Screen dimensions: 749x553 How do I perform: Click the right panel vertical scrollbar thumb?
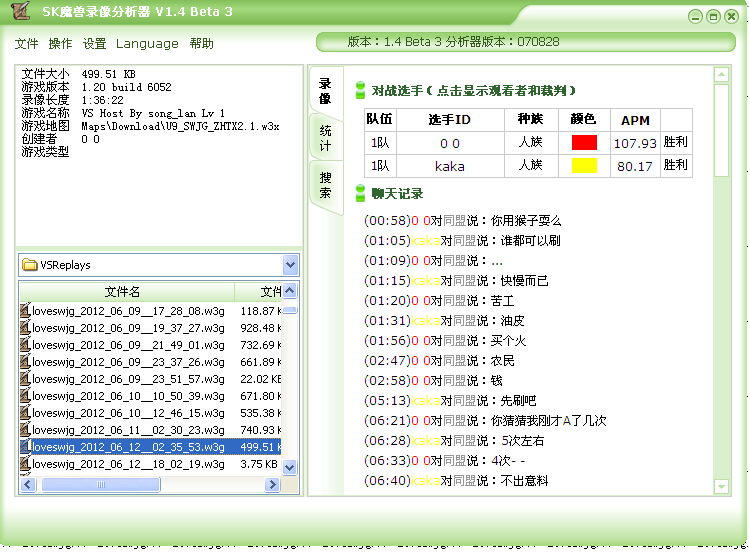(721, 130)
